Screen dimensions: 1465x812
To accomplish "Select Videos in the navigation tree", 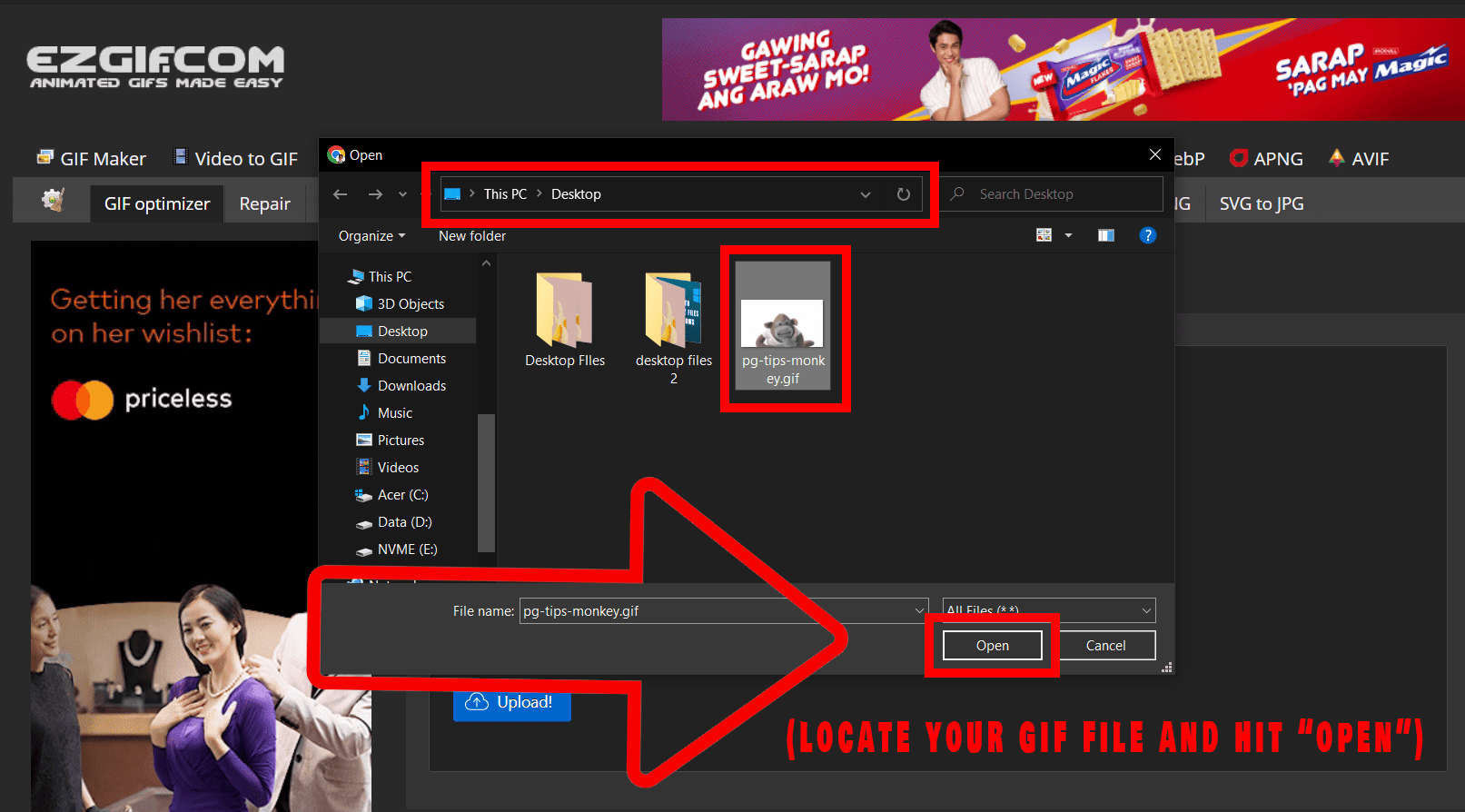I will pyautogui.click(x=387, y=467).
